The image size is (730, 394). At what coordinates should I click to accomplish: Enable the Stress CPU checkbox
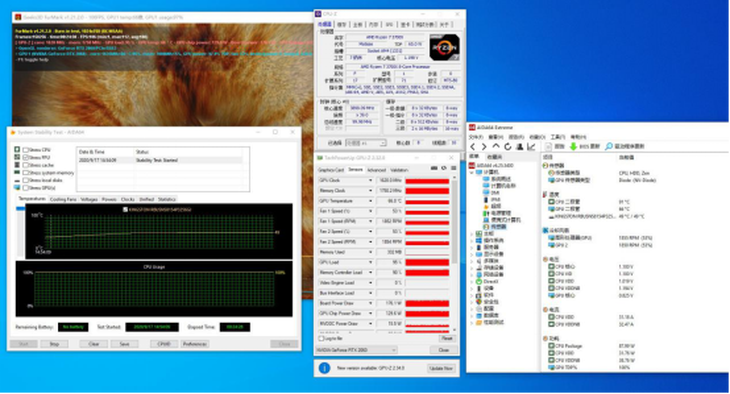pos(26,150)
